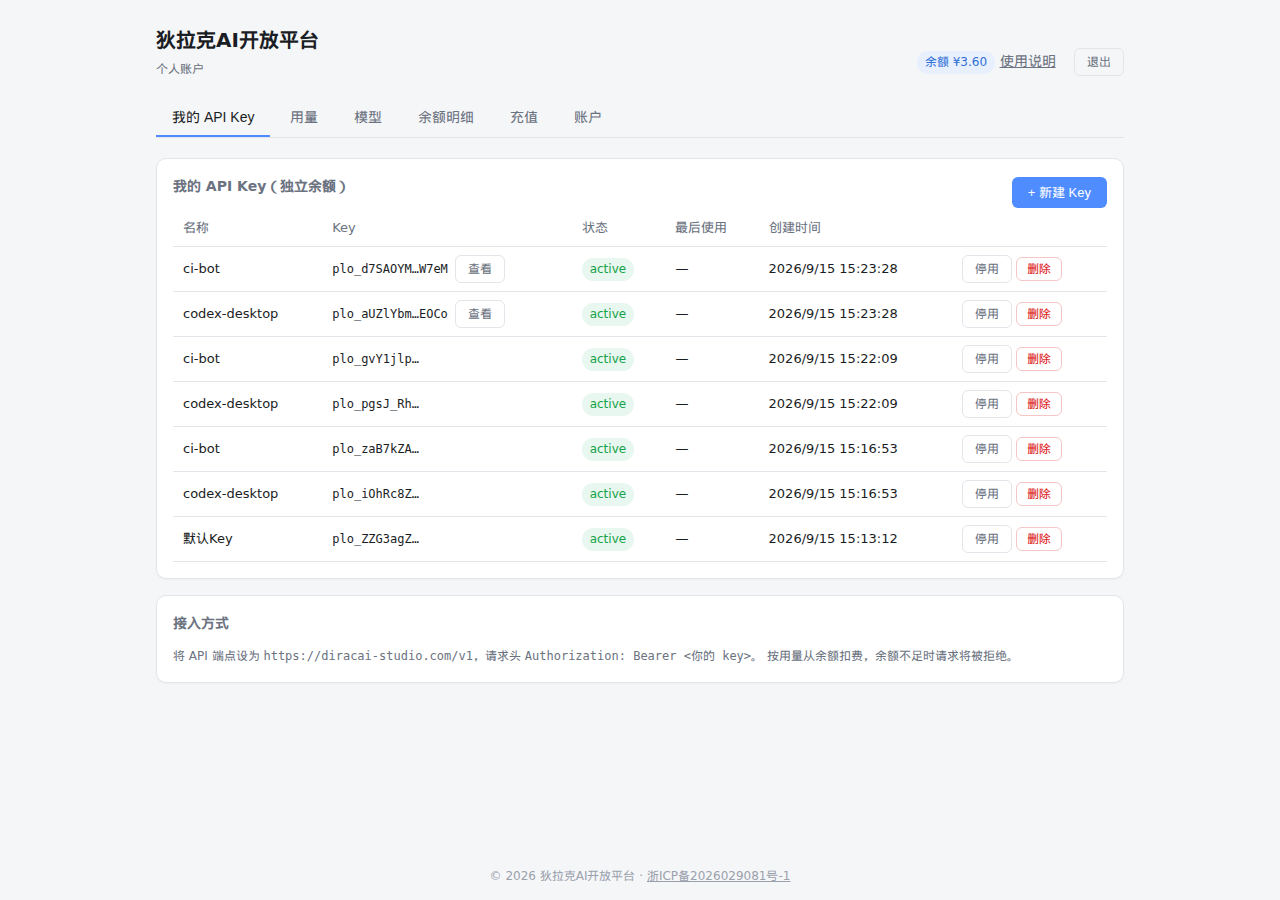Click the 2026/9/15 15:13:12 creation time

[833, 539]
